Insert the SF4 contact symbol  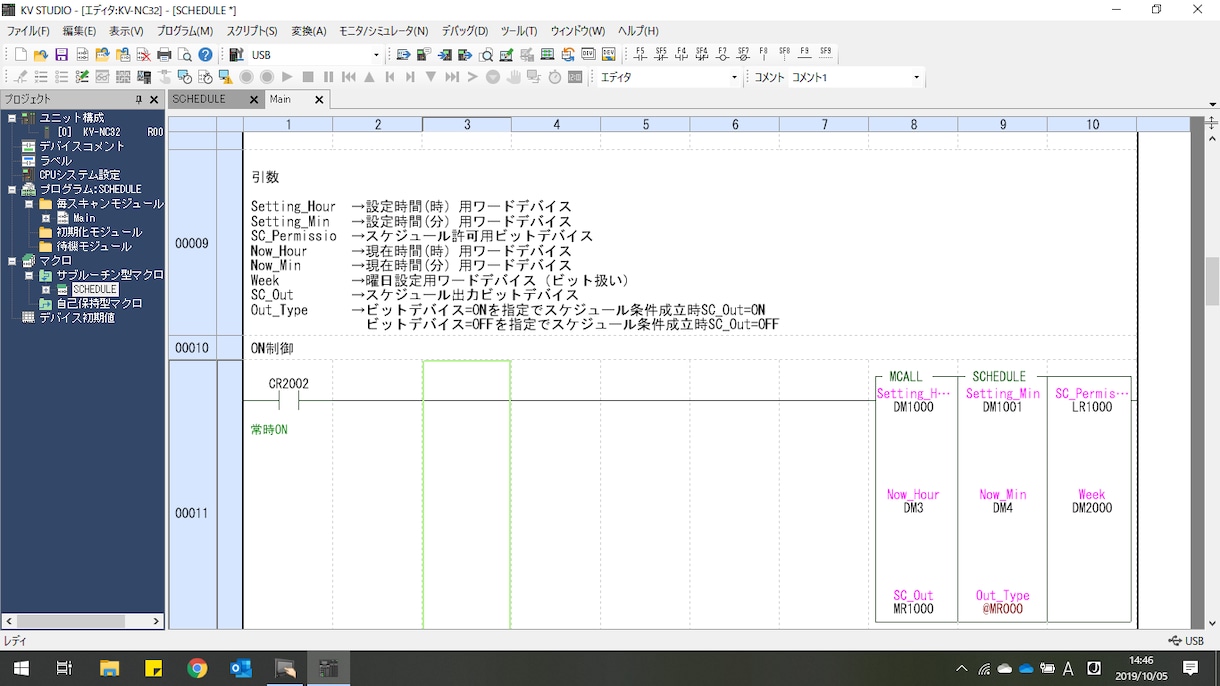pyautogui.click(x=702, y=54)
